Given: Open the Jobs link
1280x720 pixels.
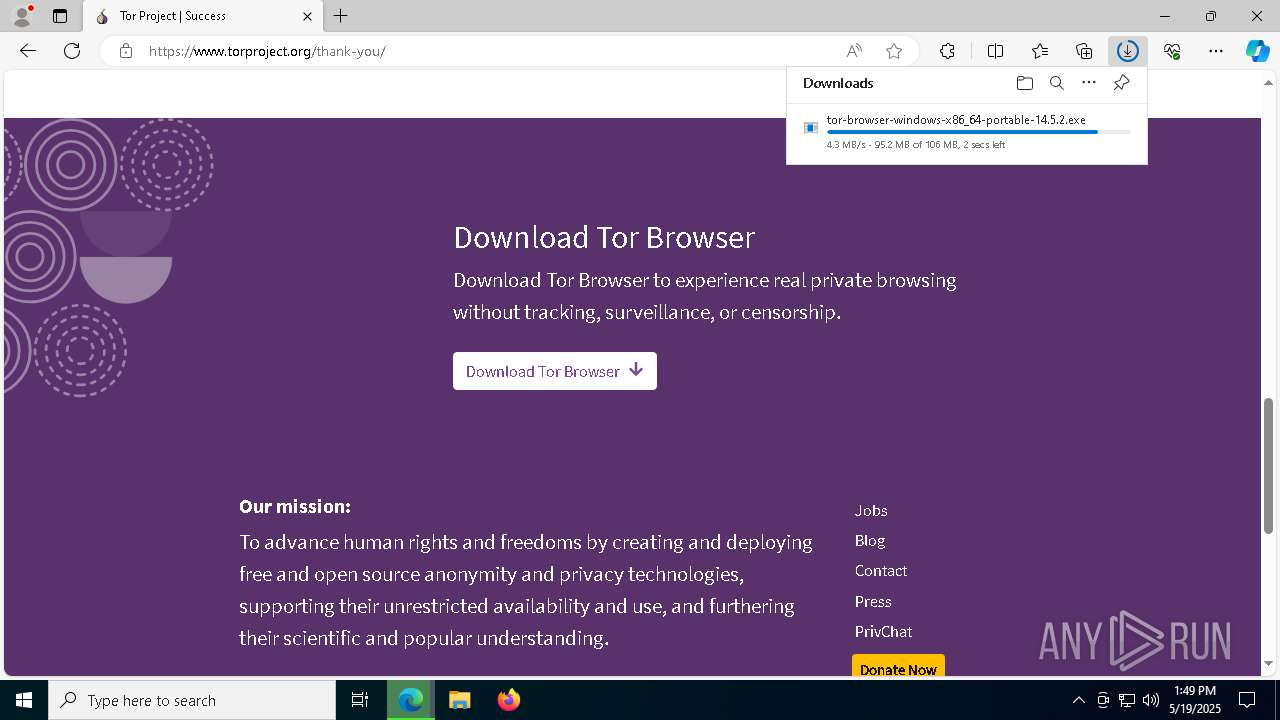Looking at the screenshot, I should click(x=871, y=510).
